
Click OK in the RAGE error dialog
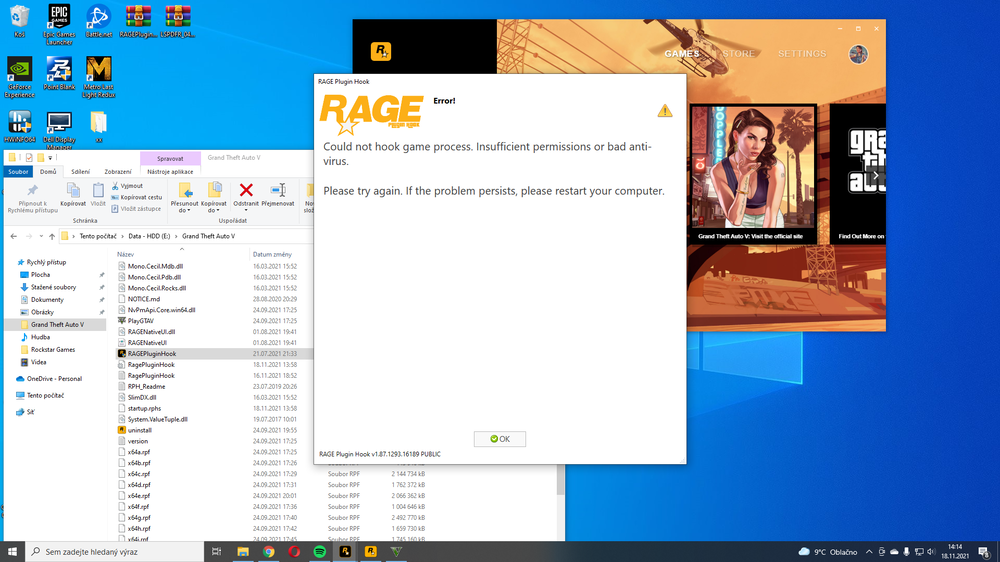[499, 439]
